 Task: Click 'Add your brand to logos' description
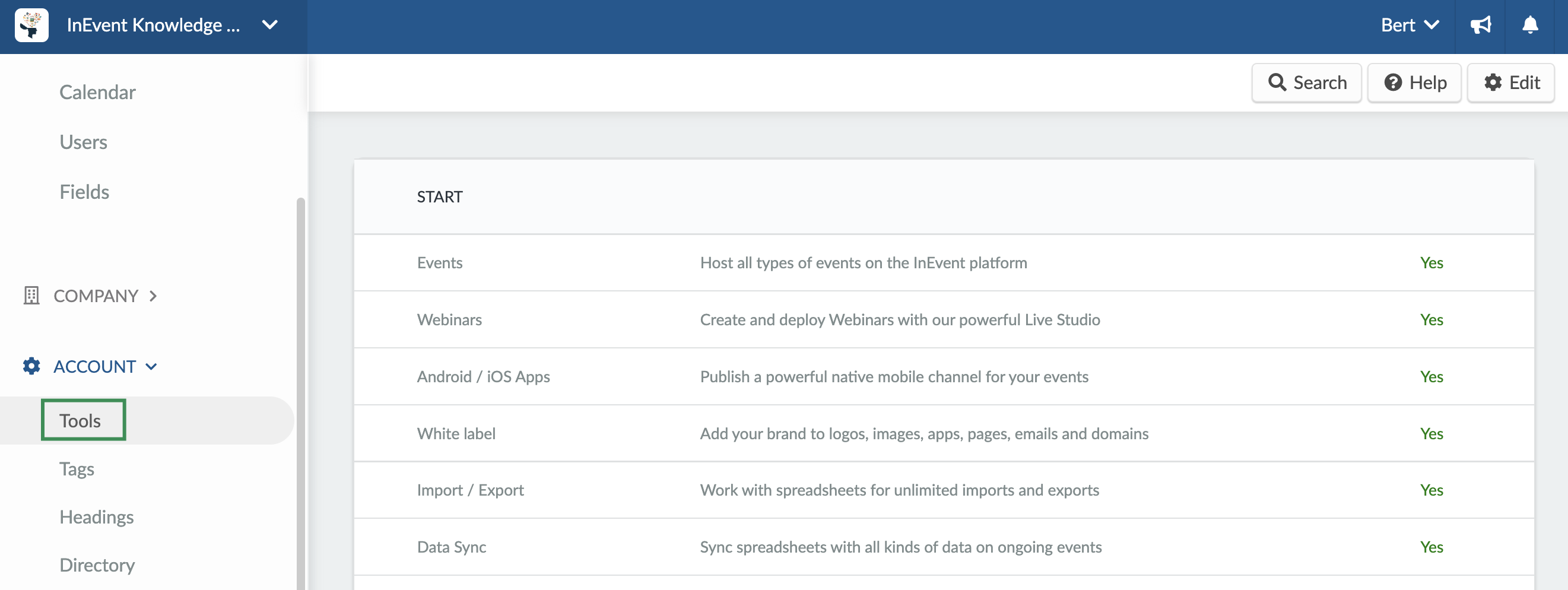pyautogui.click(x=924, y=434)
